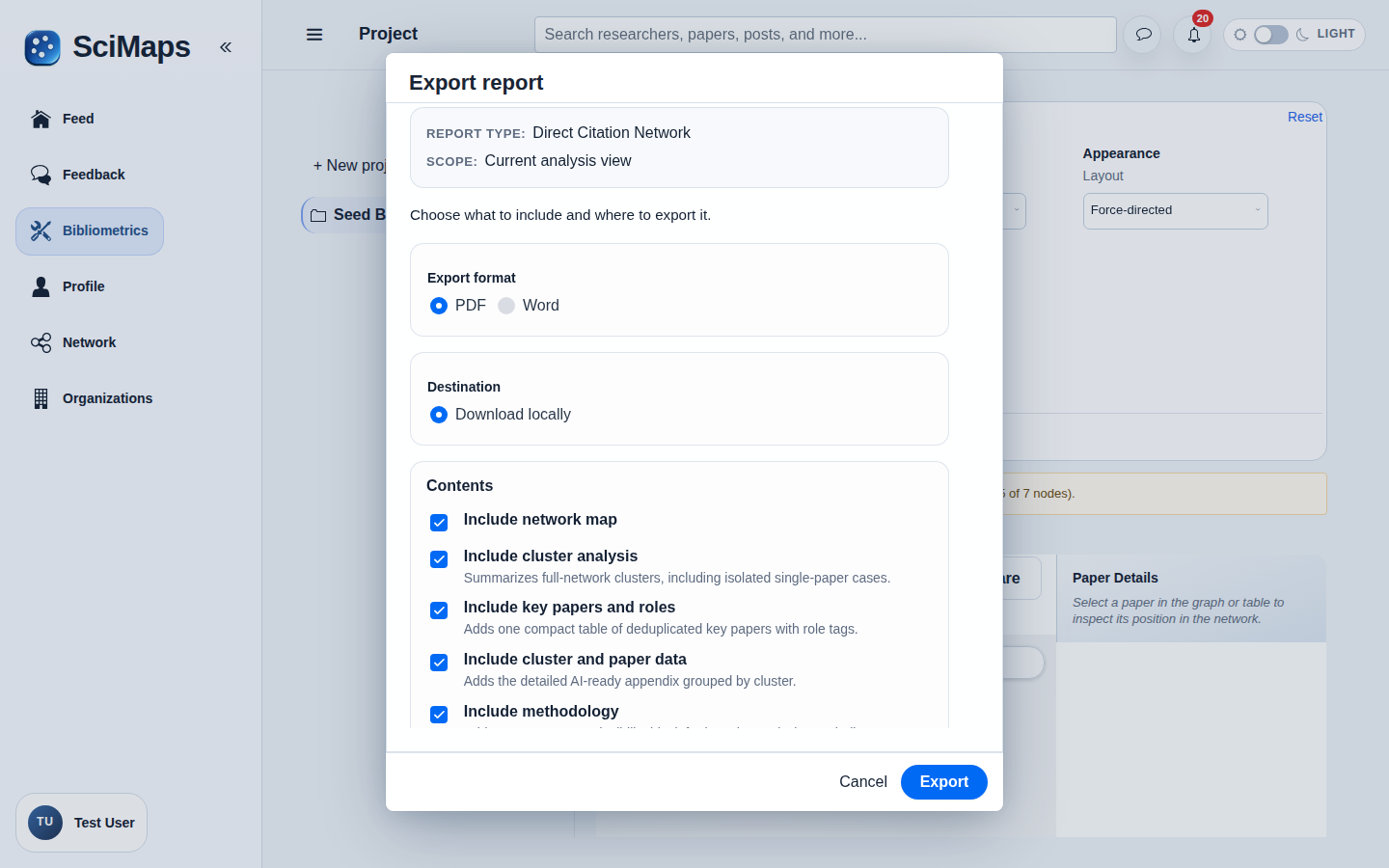
Task: Select the PDF export format
Action: pos(439,306)
